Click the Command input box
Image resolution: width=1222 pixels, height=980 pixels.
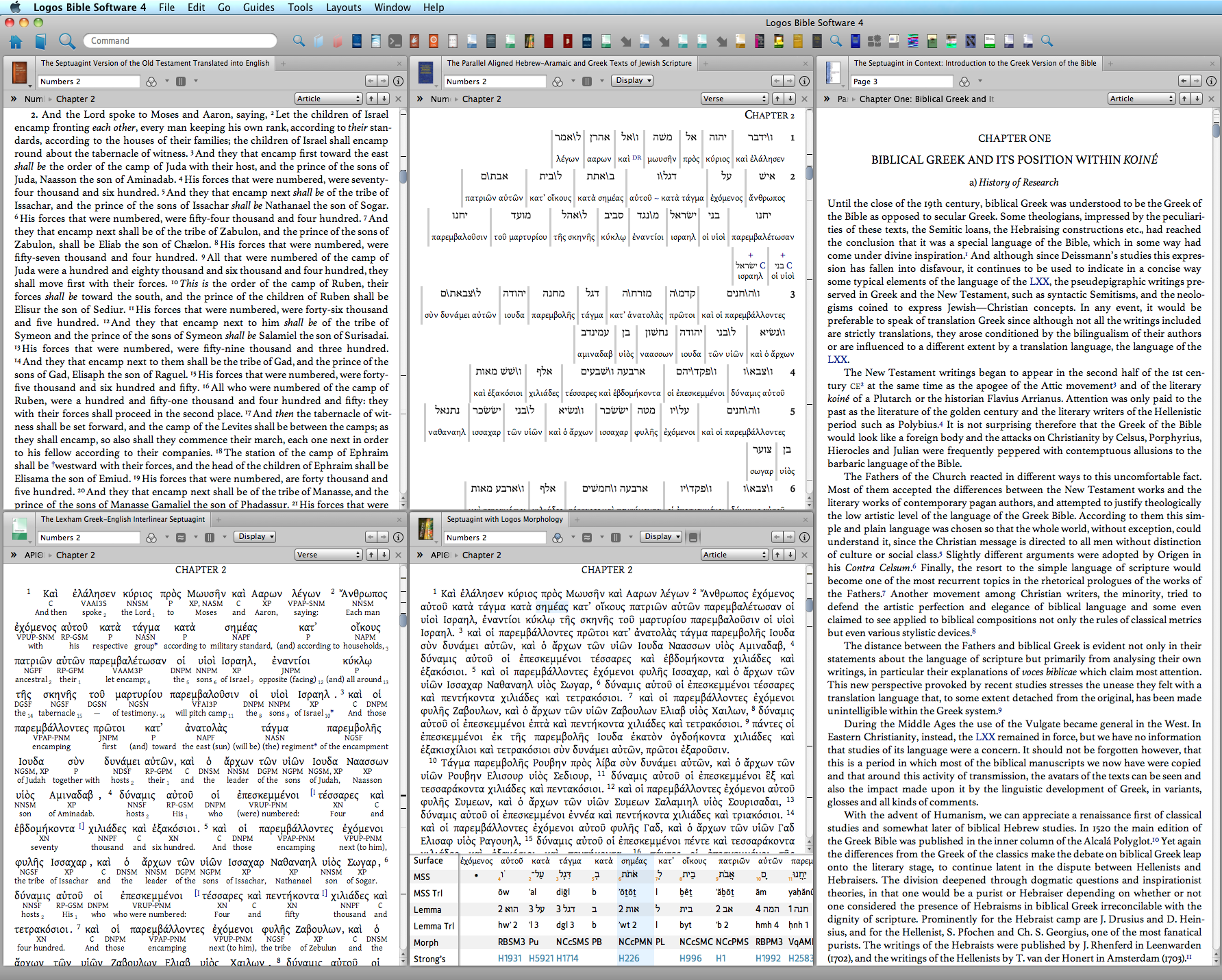tap(180, 41)
